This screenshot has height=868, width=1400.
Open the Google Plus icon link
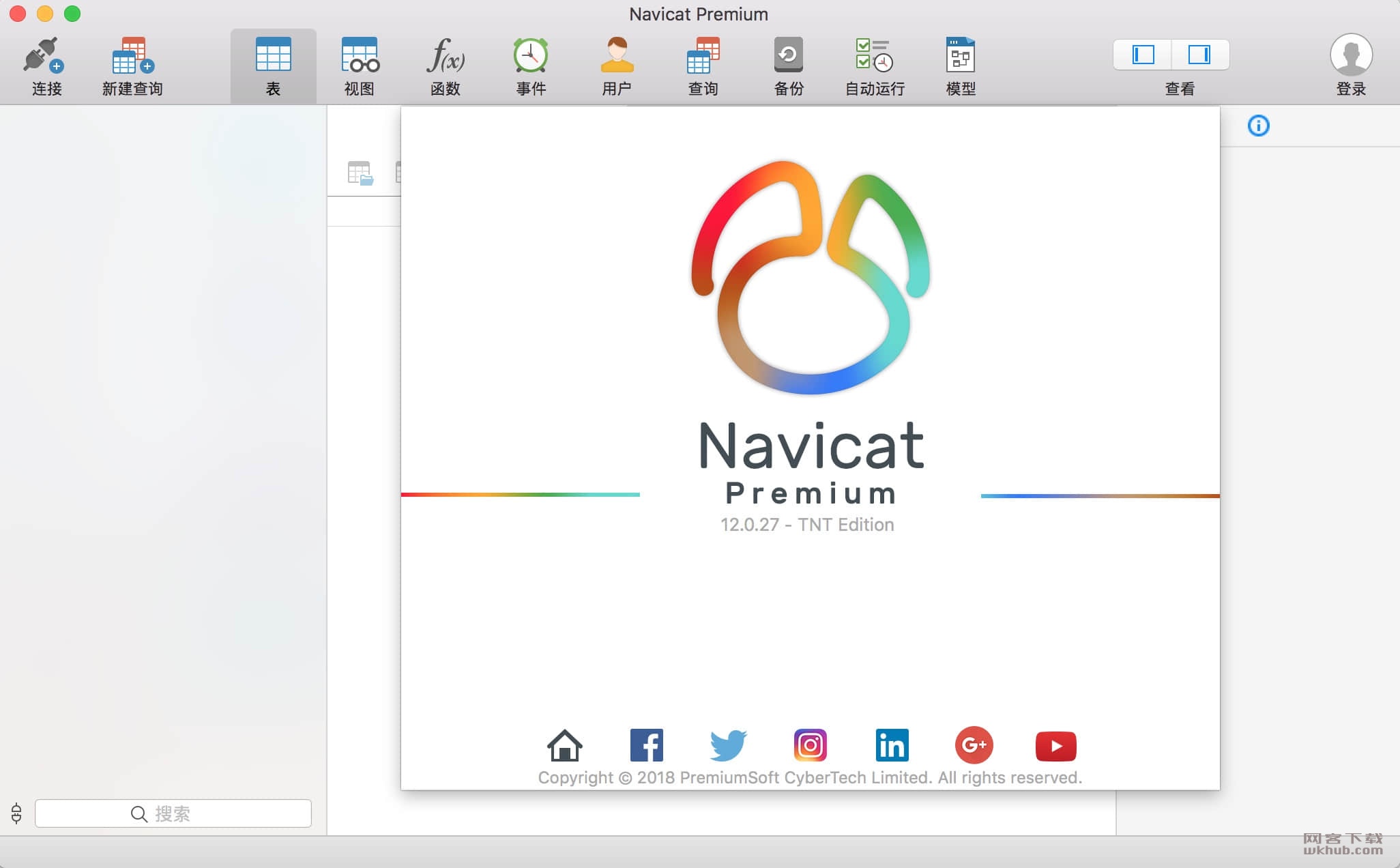(x=974, y=745)
